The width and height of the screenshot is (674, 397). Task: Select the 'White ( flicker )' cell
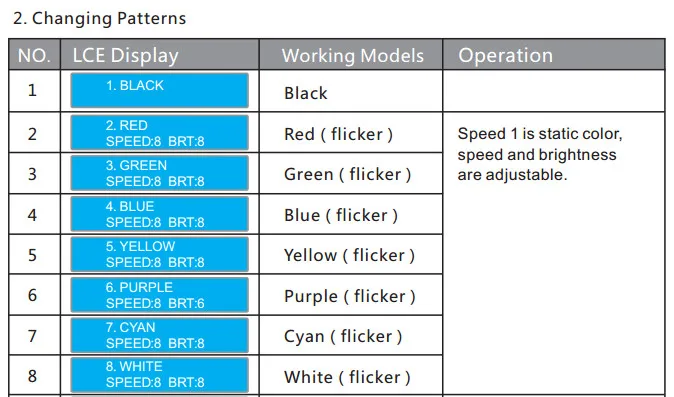pyautogui.click(x=351, y=376)
